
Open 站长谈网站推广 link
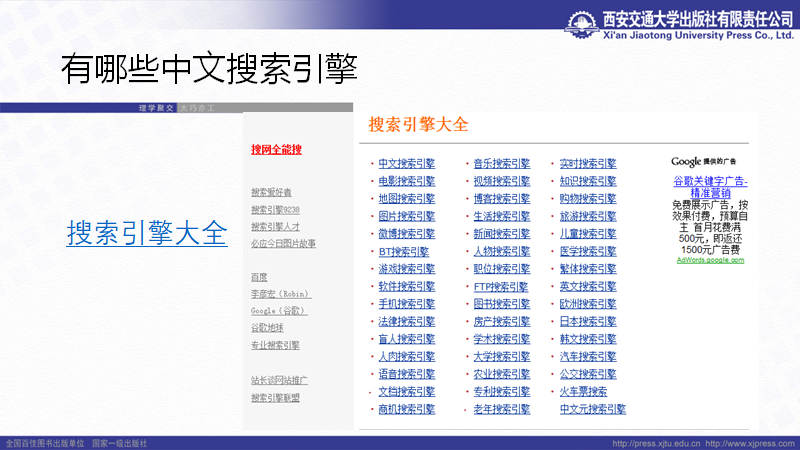[279, 380]
